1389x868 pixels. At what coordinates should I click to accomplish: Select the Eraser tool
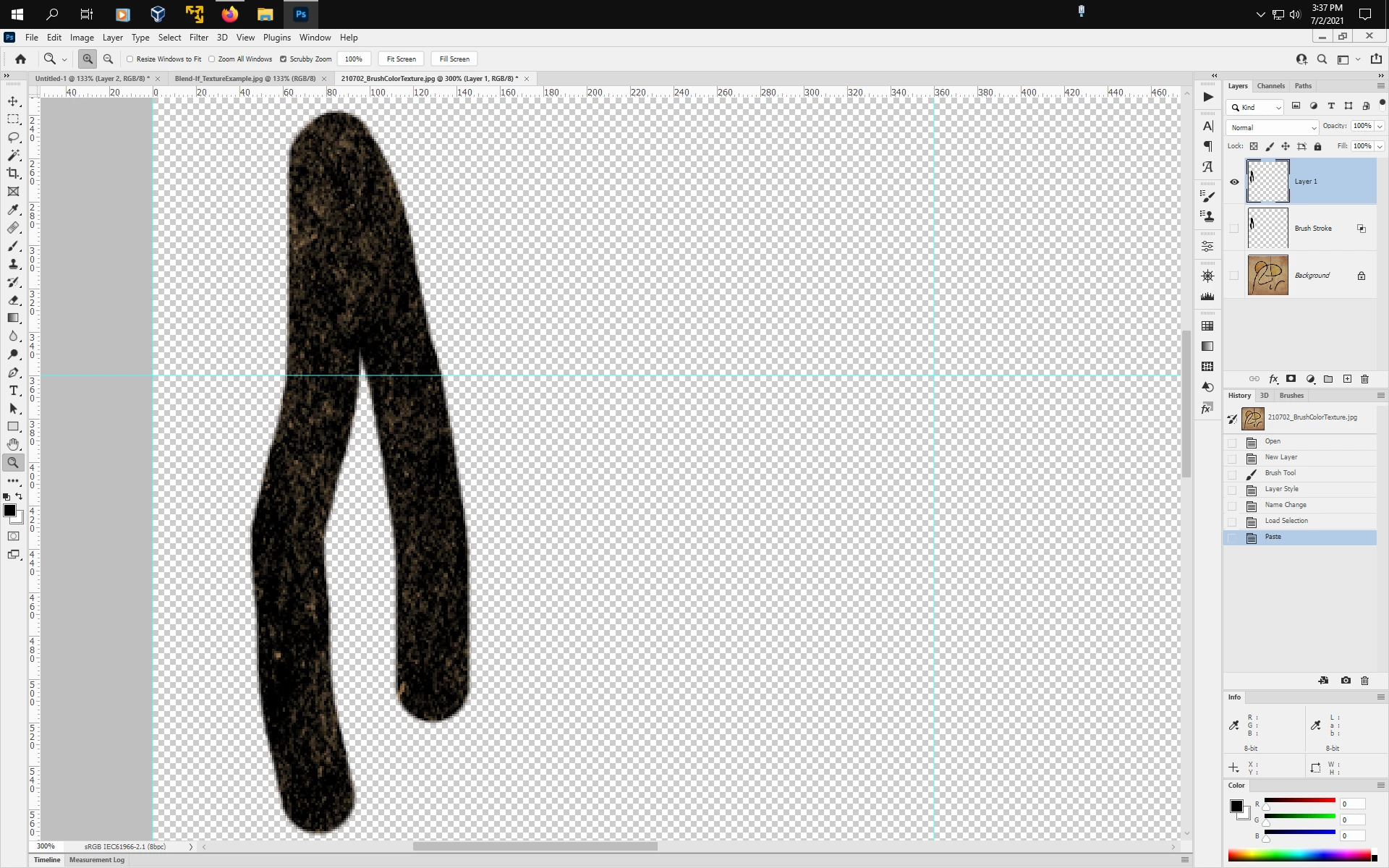tap(13, 300)
